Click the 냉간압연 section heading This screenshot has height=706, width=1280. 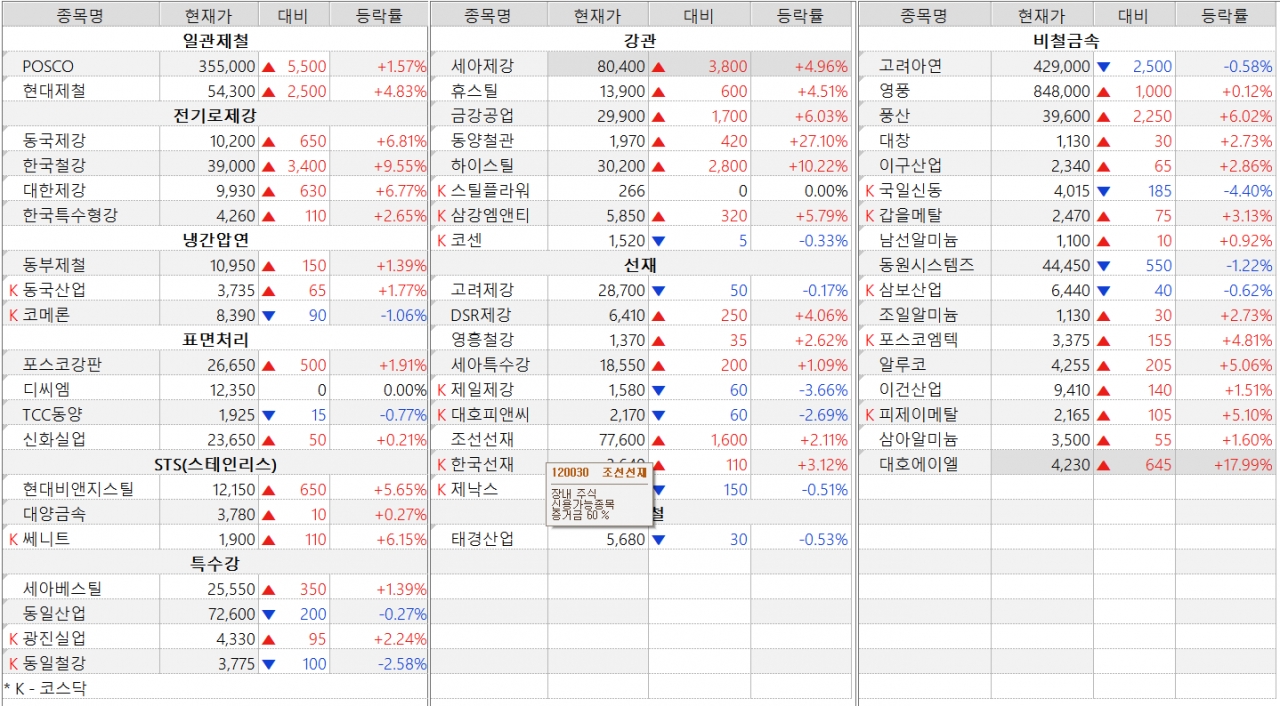[215, 241]
